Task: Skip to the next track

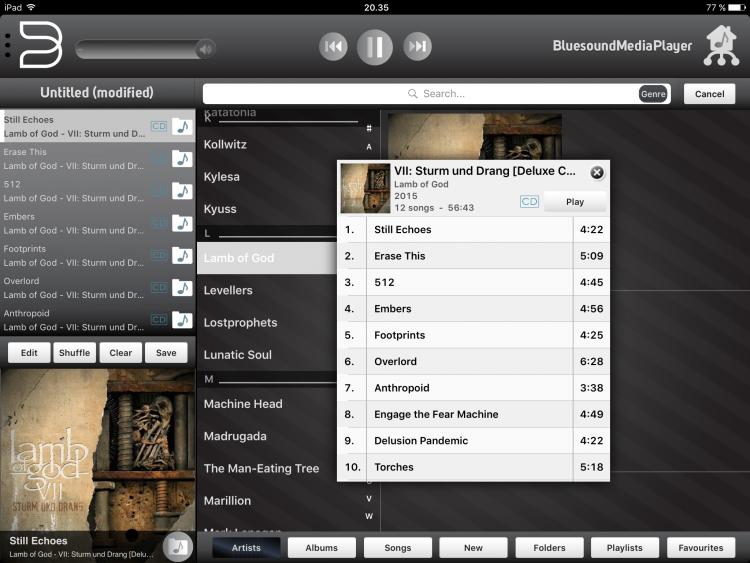Action: point(417,46)
